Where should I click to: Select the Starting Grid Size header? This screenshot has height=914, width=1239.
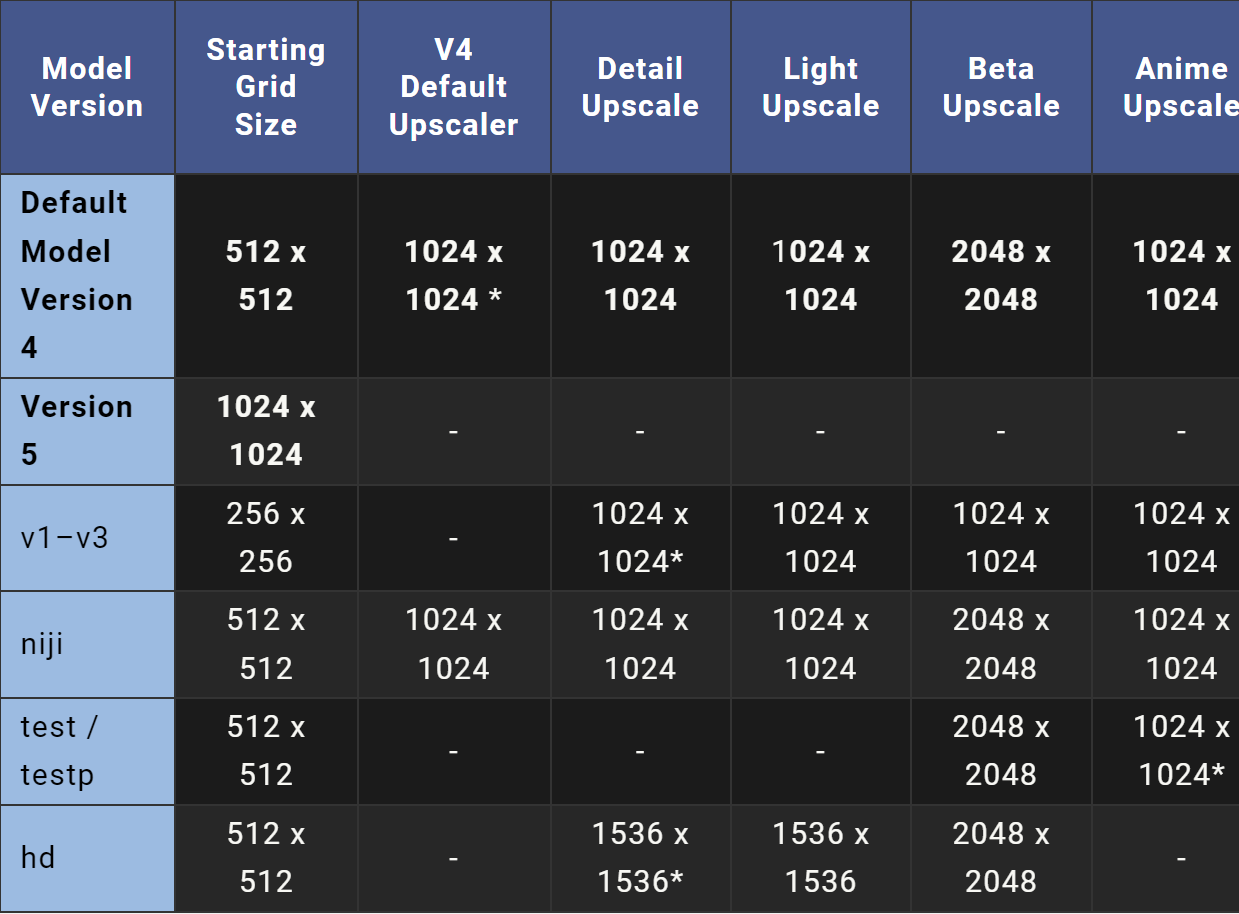(266, 87)
